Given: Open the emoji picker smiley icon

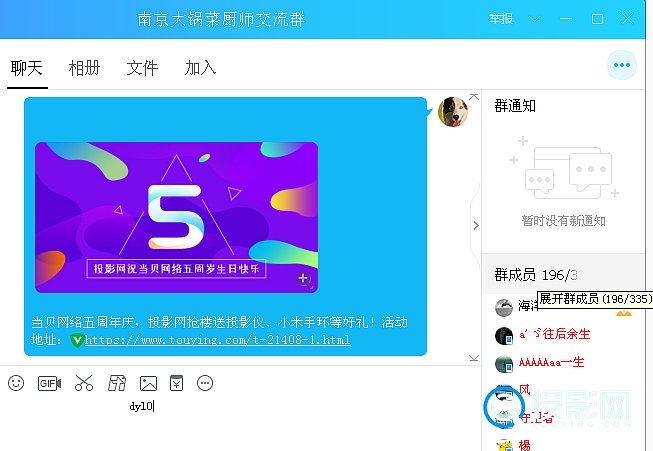Looking at the screenshot, I should [16, 383].
